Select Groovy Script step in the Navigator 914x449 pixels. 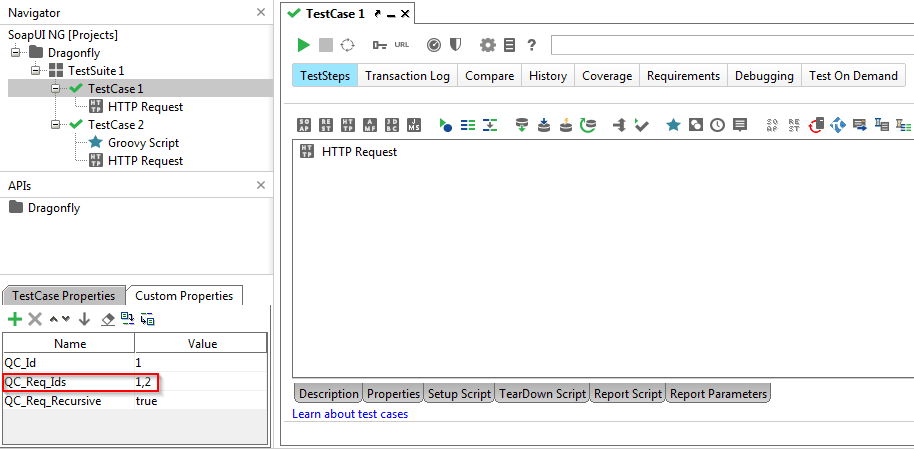pyautogui.click(x=143, y=143)
